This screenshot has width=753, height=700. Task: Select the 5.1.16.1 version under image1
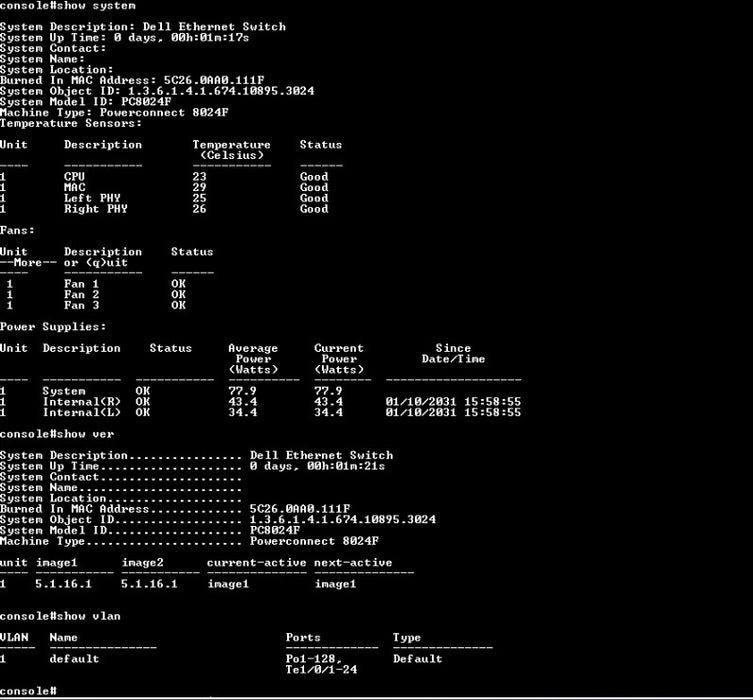[63, 584]
